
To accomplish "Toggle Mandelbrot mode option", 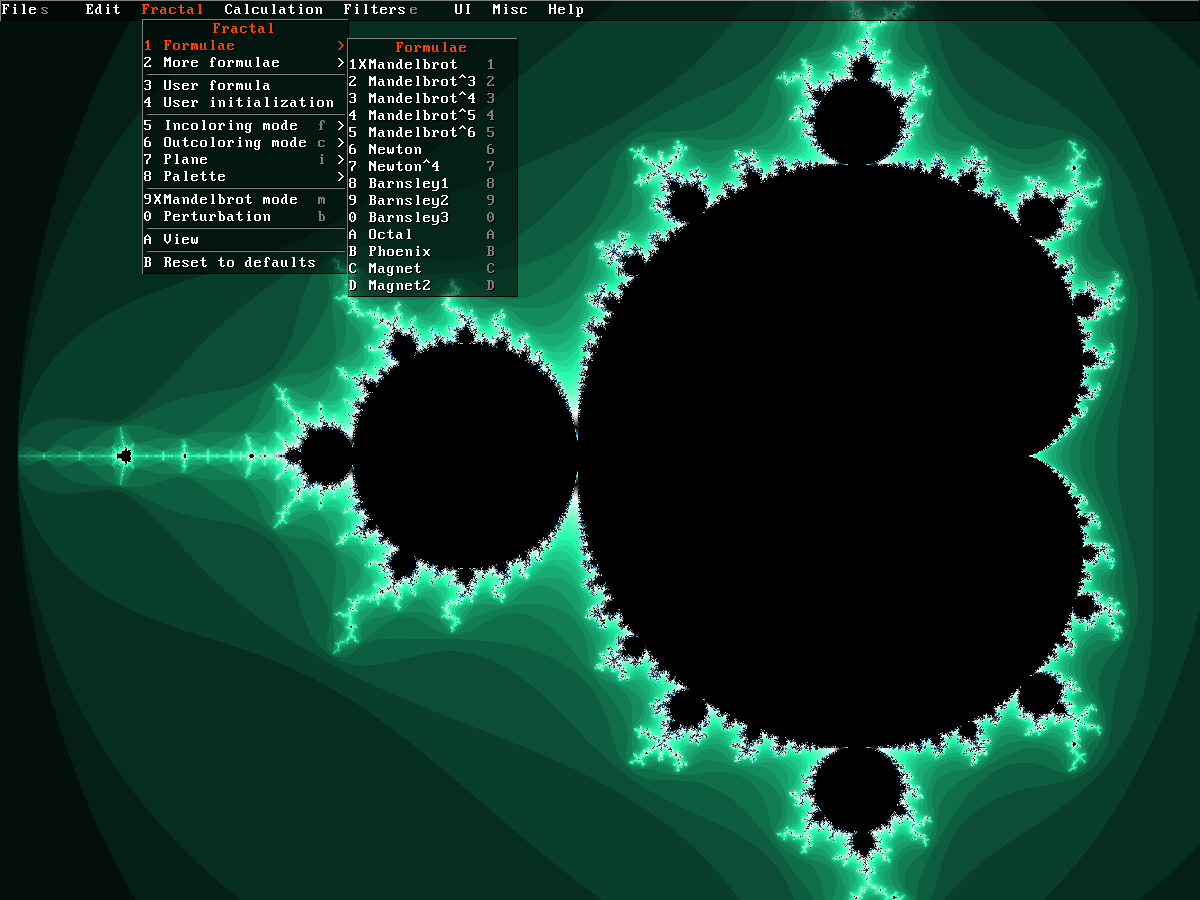I will click(x=230, y=200).
